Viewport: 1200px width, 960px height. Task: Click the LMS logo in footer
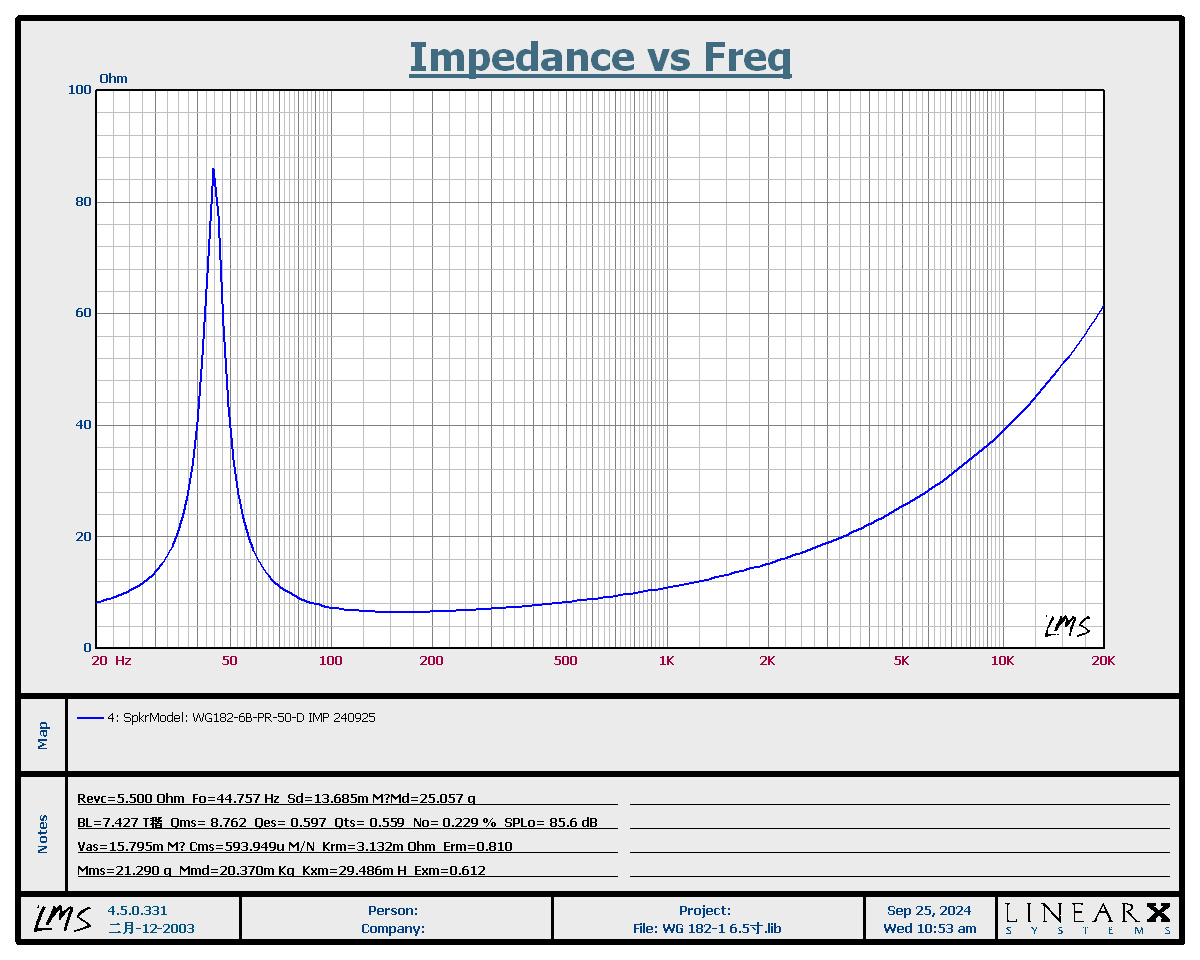coord(62,918)
